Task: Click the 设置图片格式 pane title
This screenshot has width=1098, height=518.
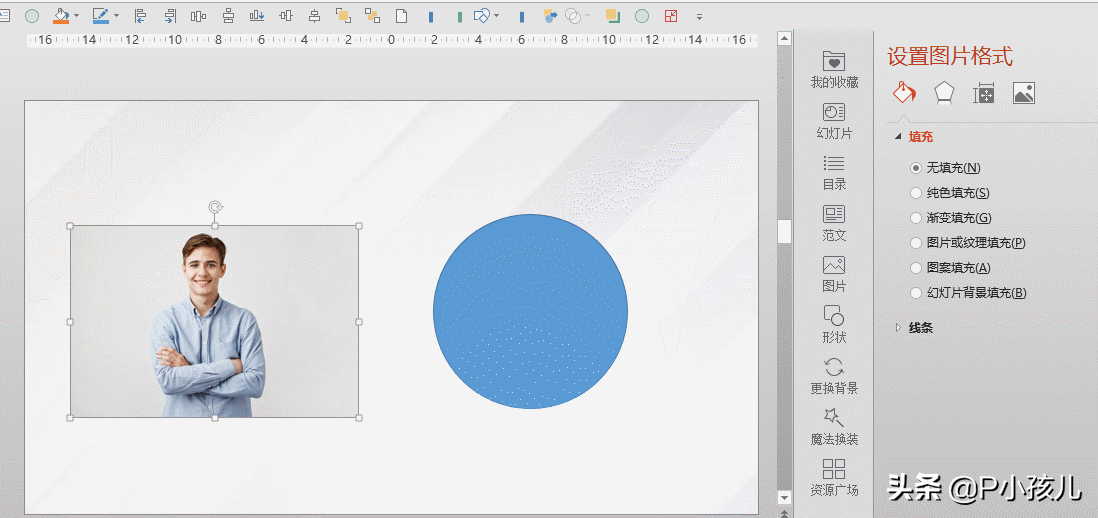Action: point(950,57)
